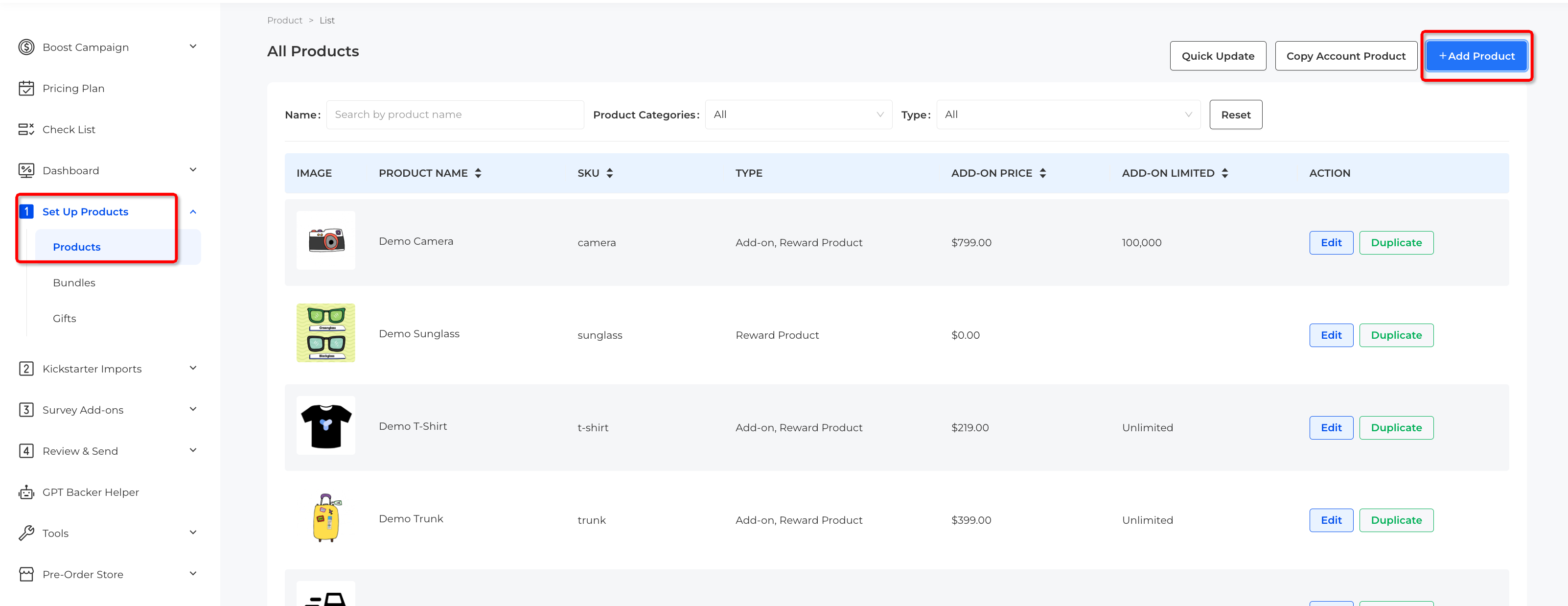Reset the product filters
This screenshot has width=1568, height=606.
1235,115
